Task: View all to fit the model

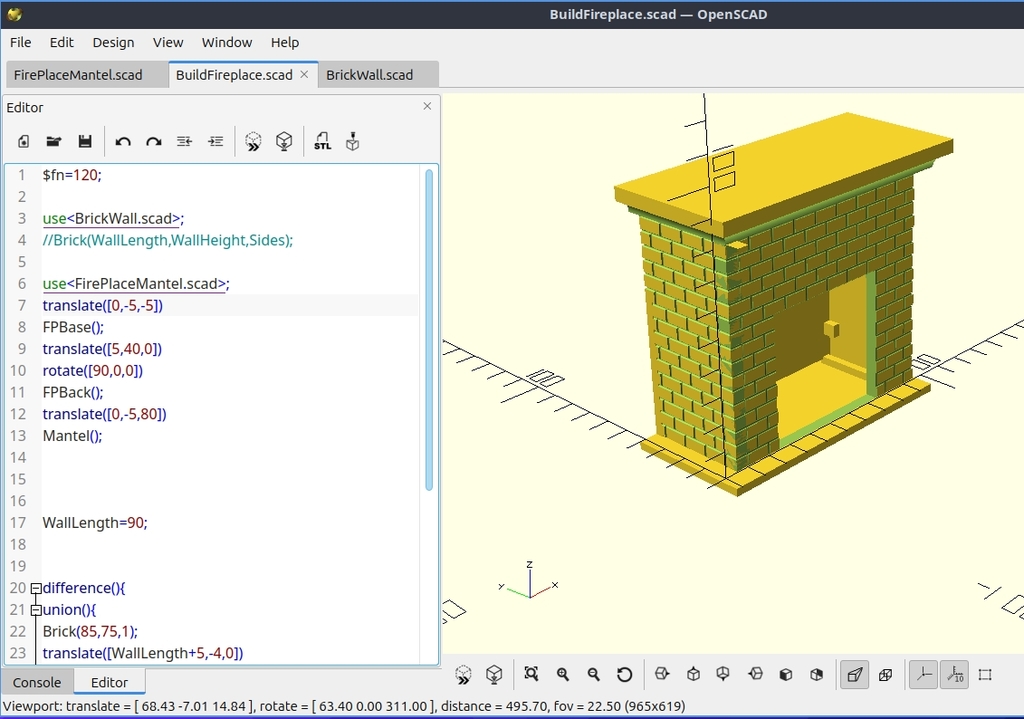Action: (x=531, y=674)
